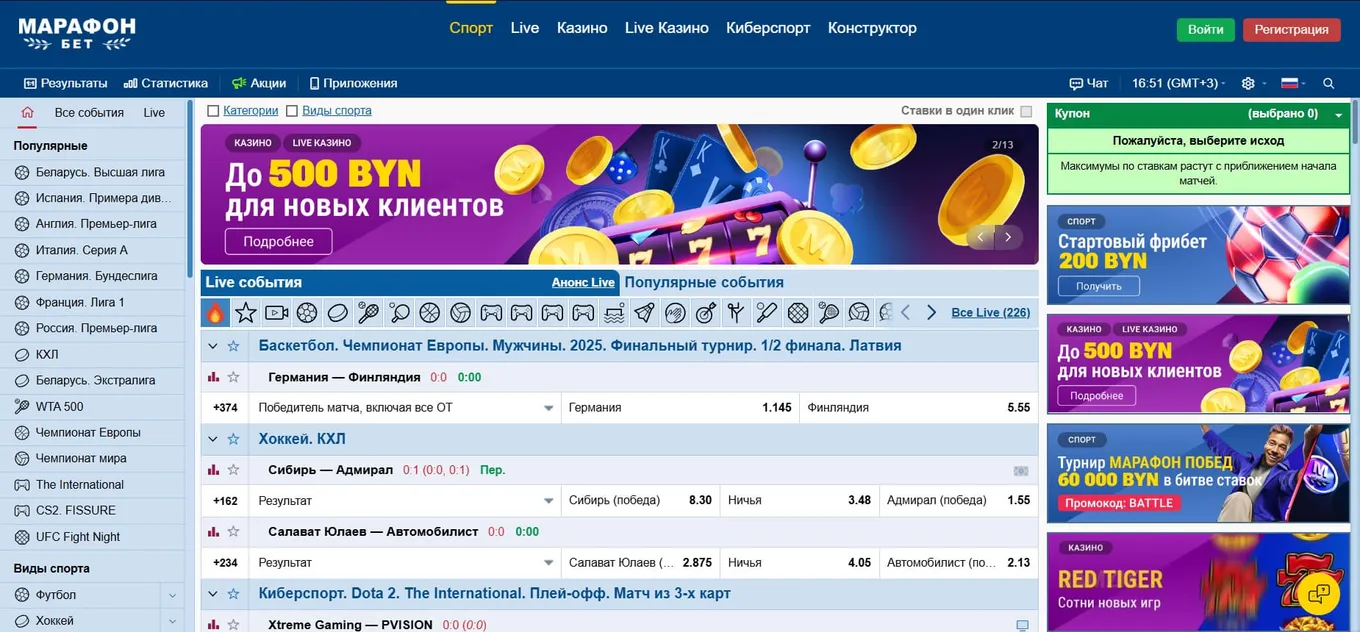Open the Киберспорт top menu
This screenshot has height=632, width=1360.
(768, 28)
